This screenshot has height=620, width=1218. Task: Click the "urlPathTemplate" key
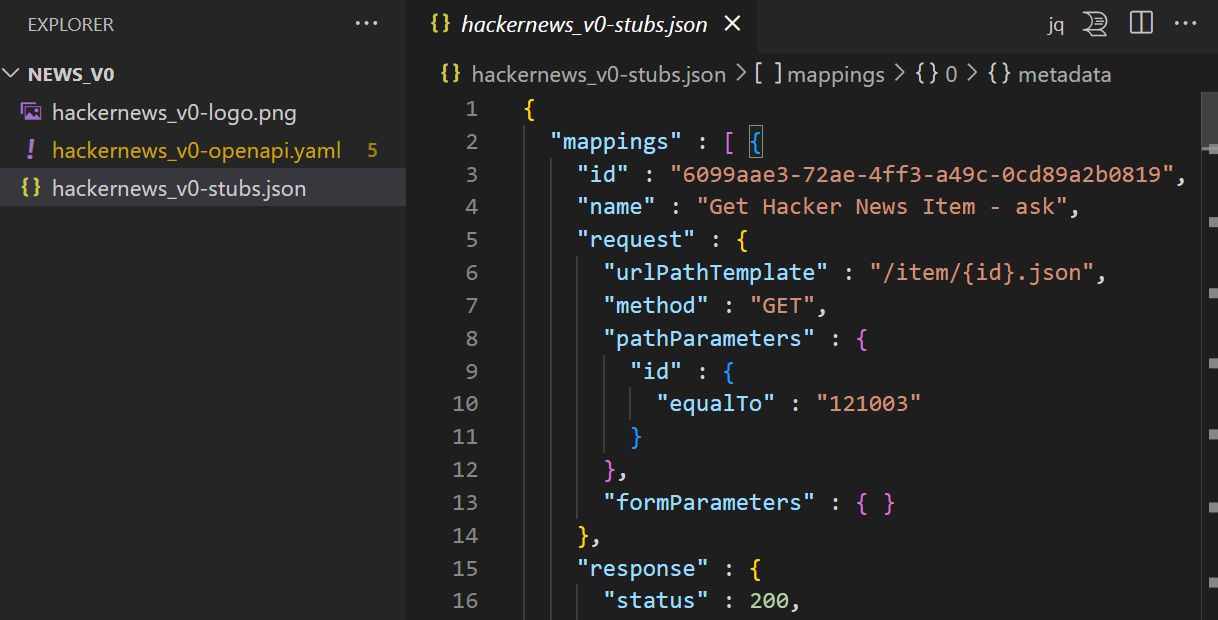716,273
